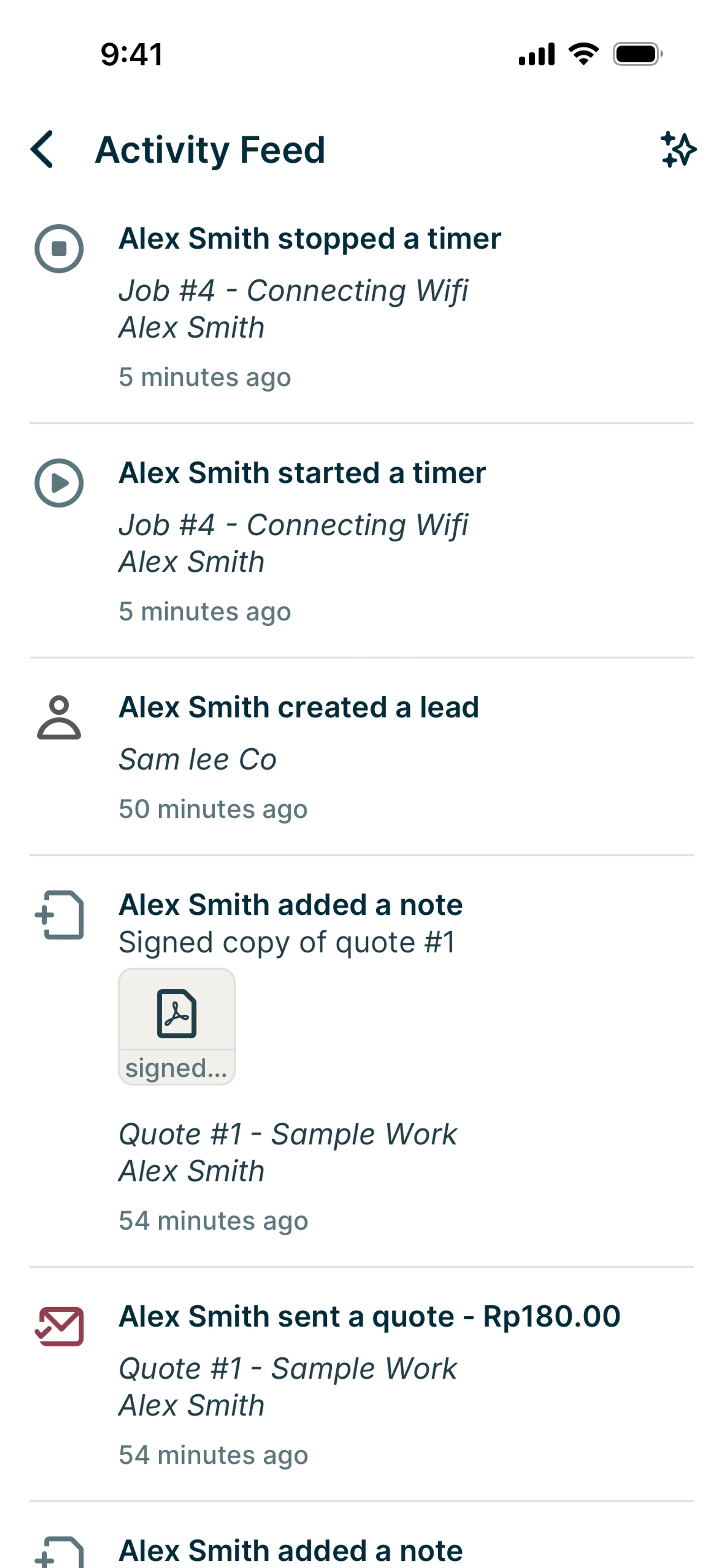Viewport: 723px width, 1568px height.
Task: Tap the started timer play icon
Action: pos(59,483)
